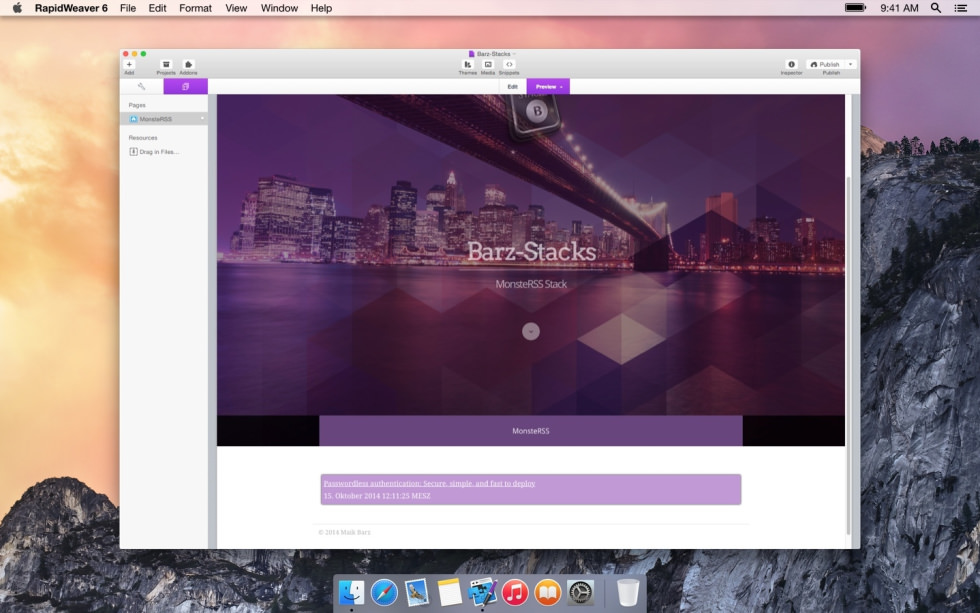Open the Media browser icon
Viewport: 980px width, 613px height.
click(x=488, y=65)
